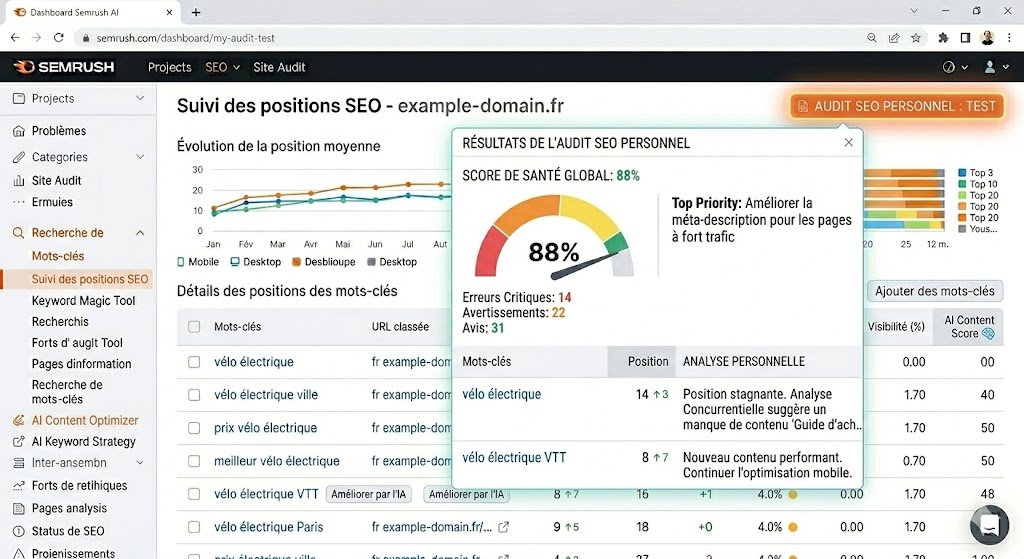Select Suivi des positions SEO sidebar item
The height and width of the screenshot is (559, 1024).
pyautogui.click(x=77, y=279)
